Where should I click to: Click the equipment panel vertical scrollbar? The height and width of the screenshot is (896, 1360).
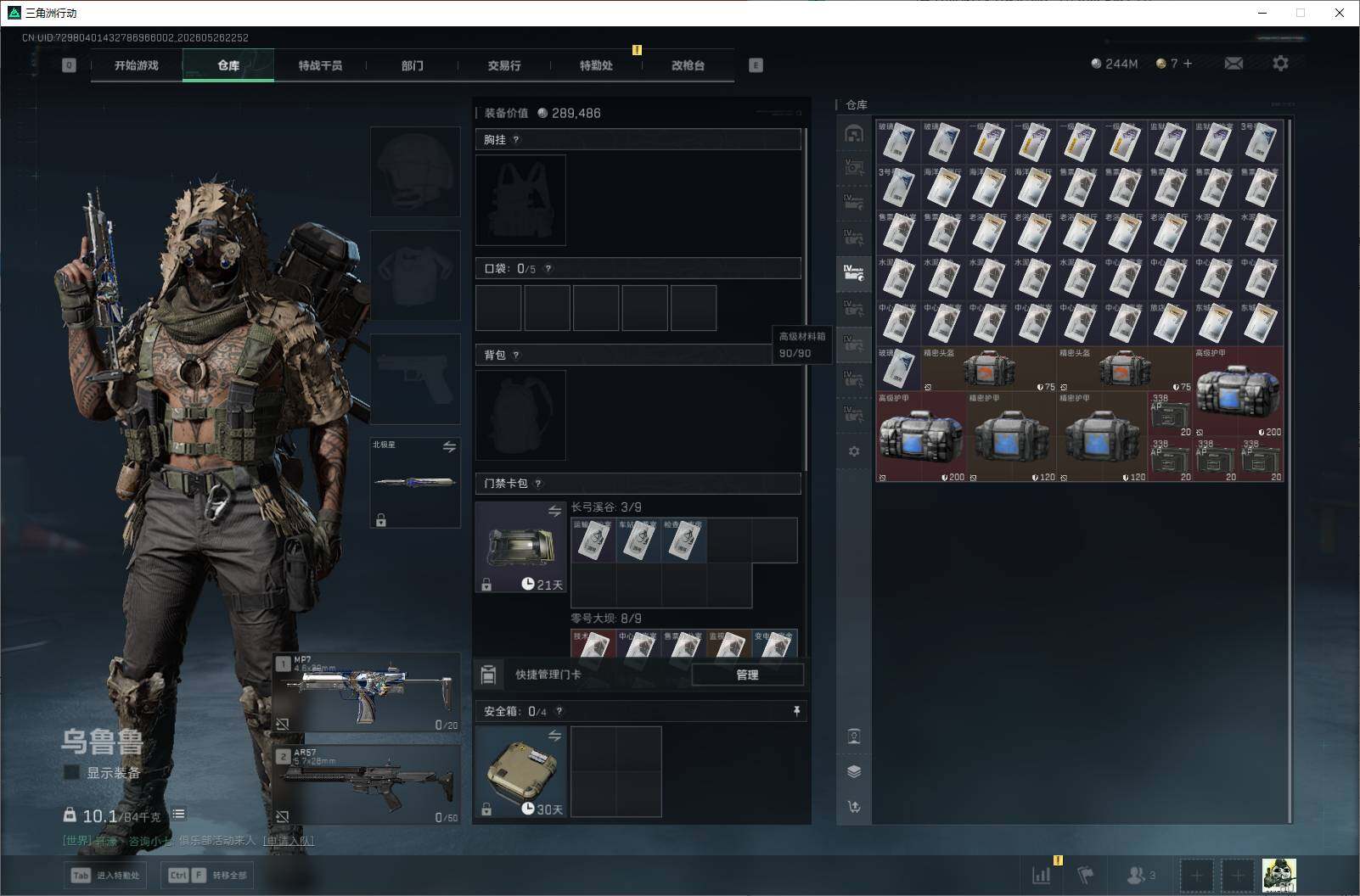click(x=805, y=300)
